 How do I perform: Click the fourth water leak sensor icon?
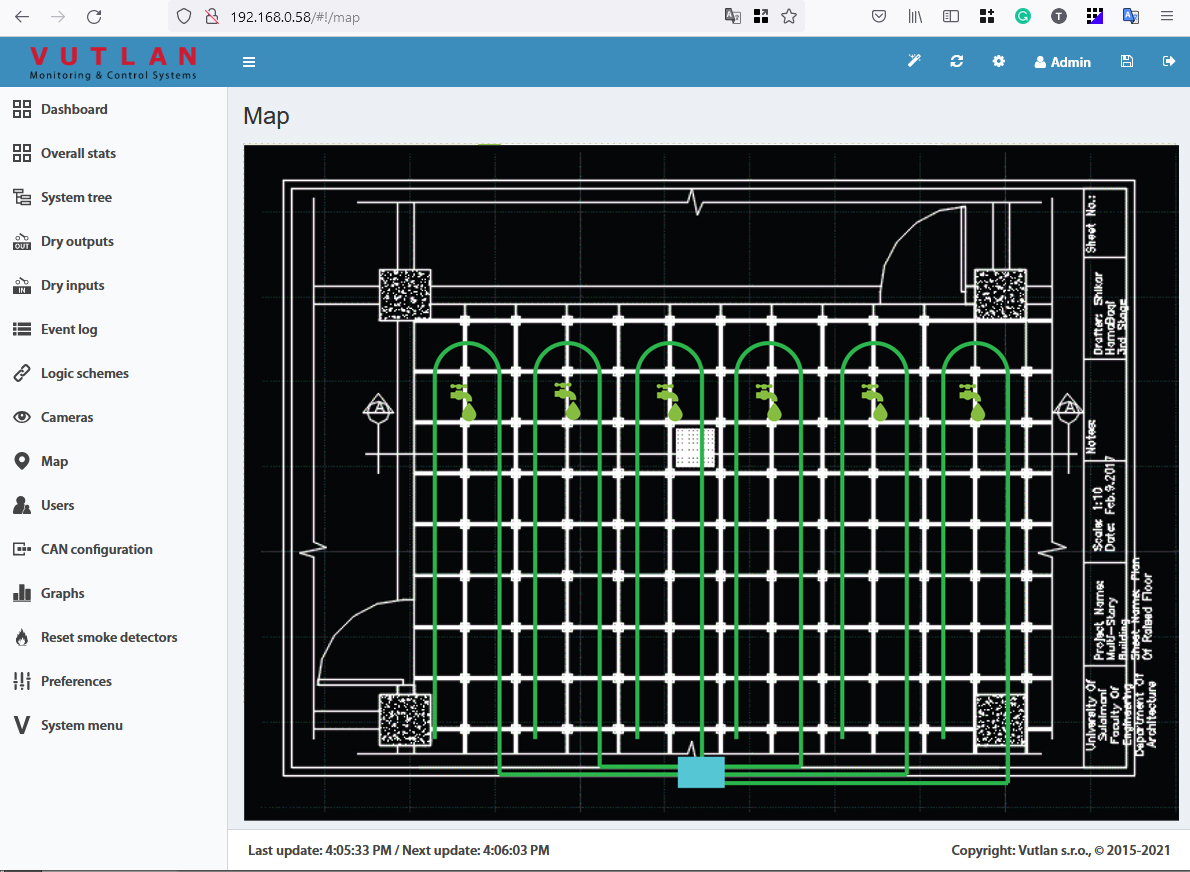point(768,402)
